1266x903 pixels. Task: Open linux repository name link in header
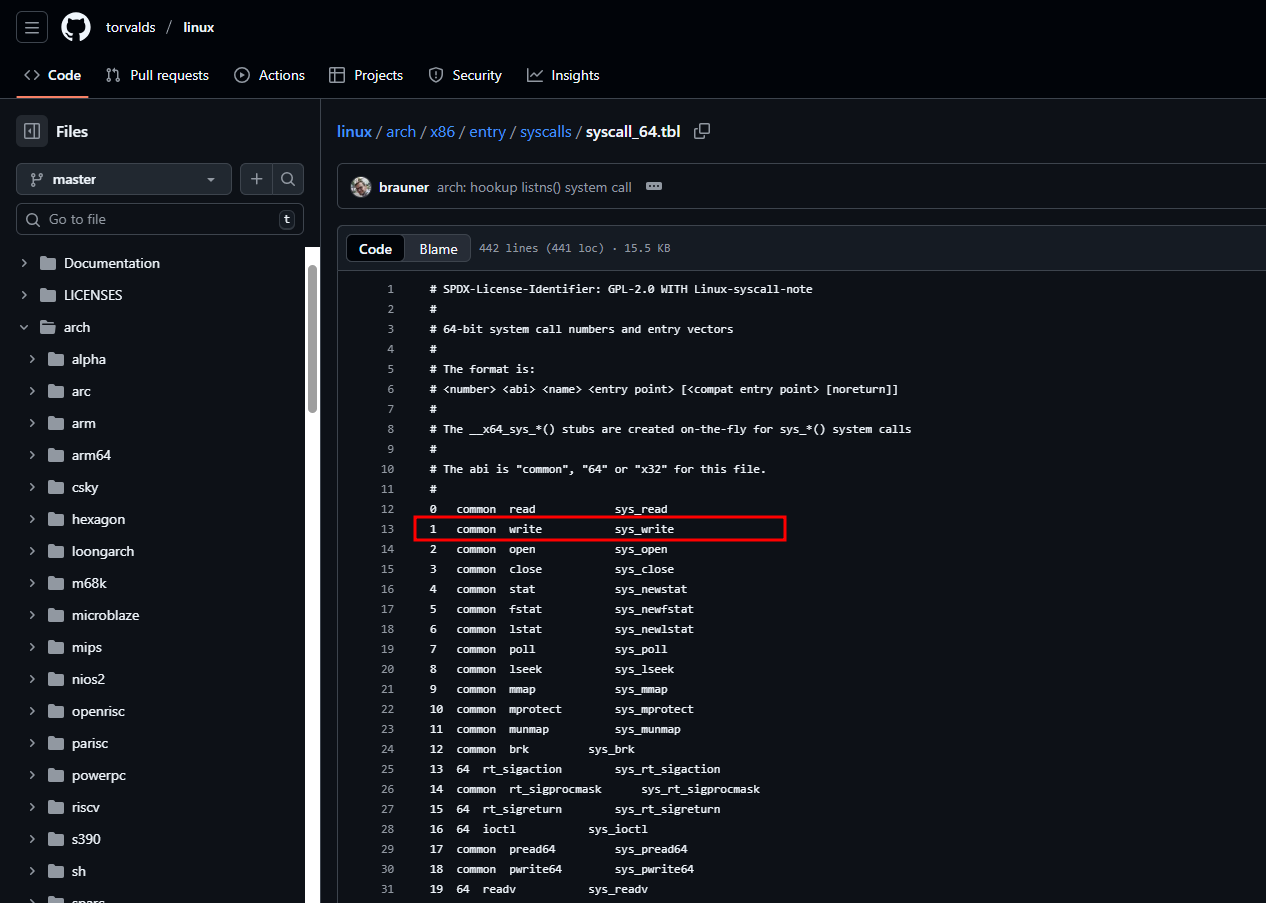coord(199,27)
